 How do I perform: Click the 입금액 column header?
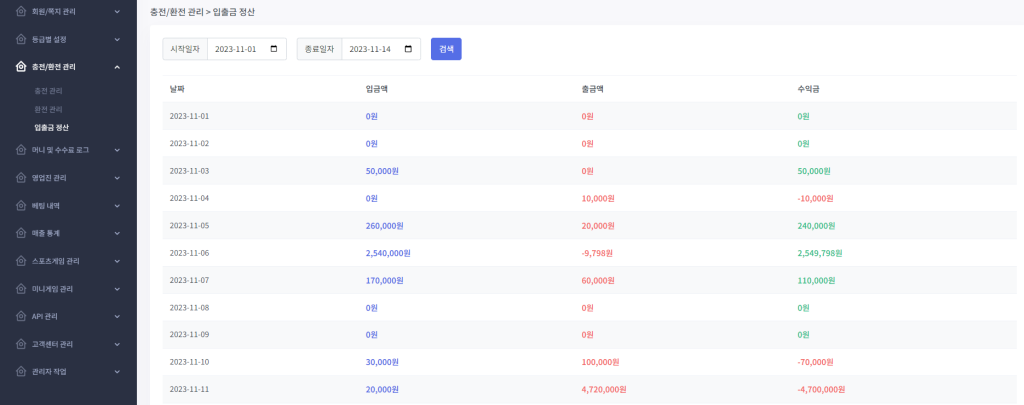point(377,89)
